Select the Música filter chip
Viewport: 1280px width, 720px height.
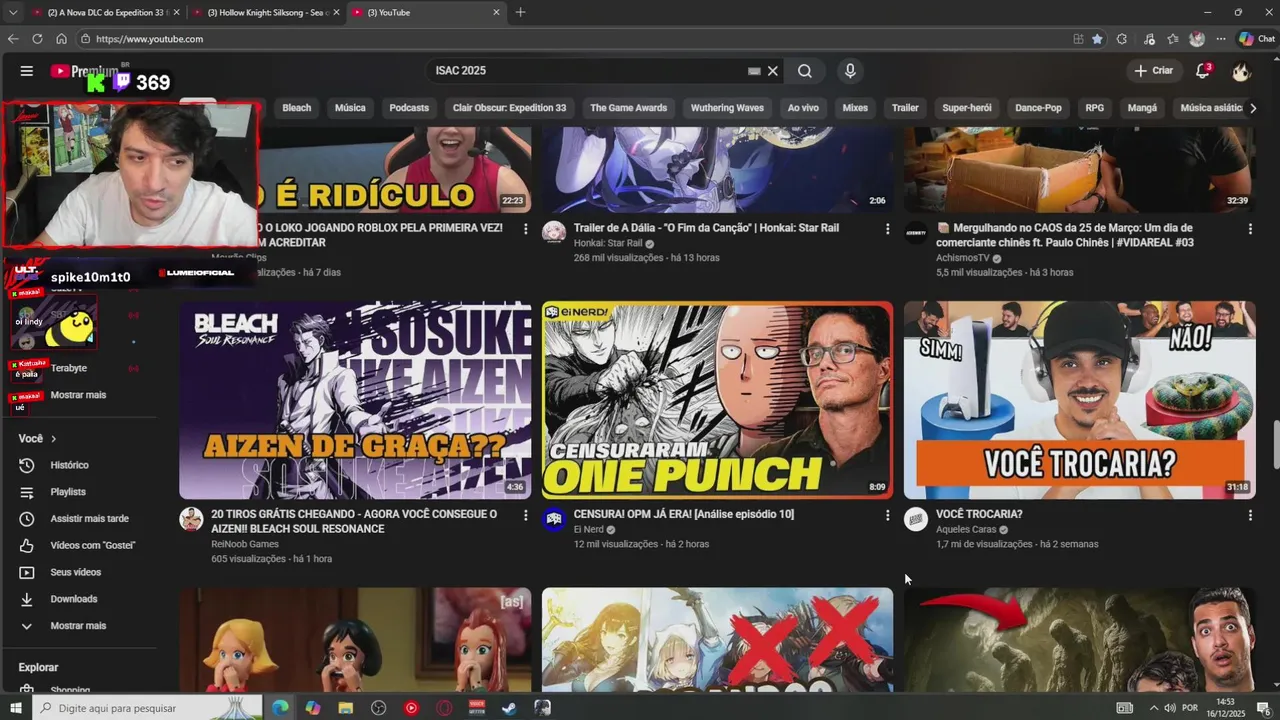[350, 108]
